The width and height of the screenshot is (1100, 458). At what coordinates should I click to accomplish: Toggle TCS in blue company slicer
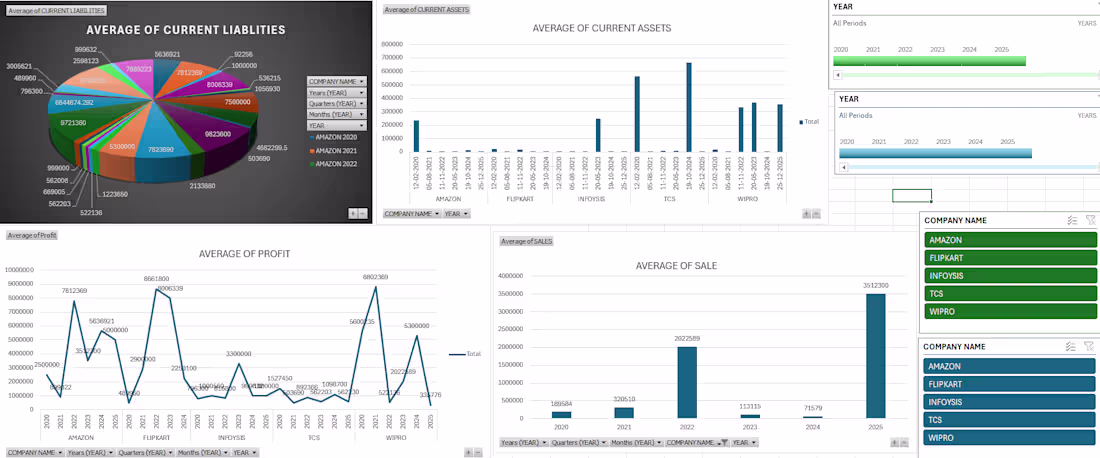tap(1010, 420)
